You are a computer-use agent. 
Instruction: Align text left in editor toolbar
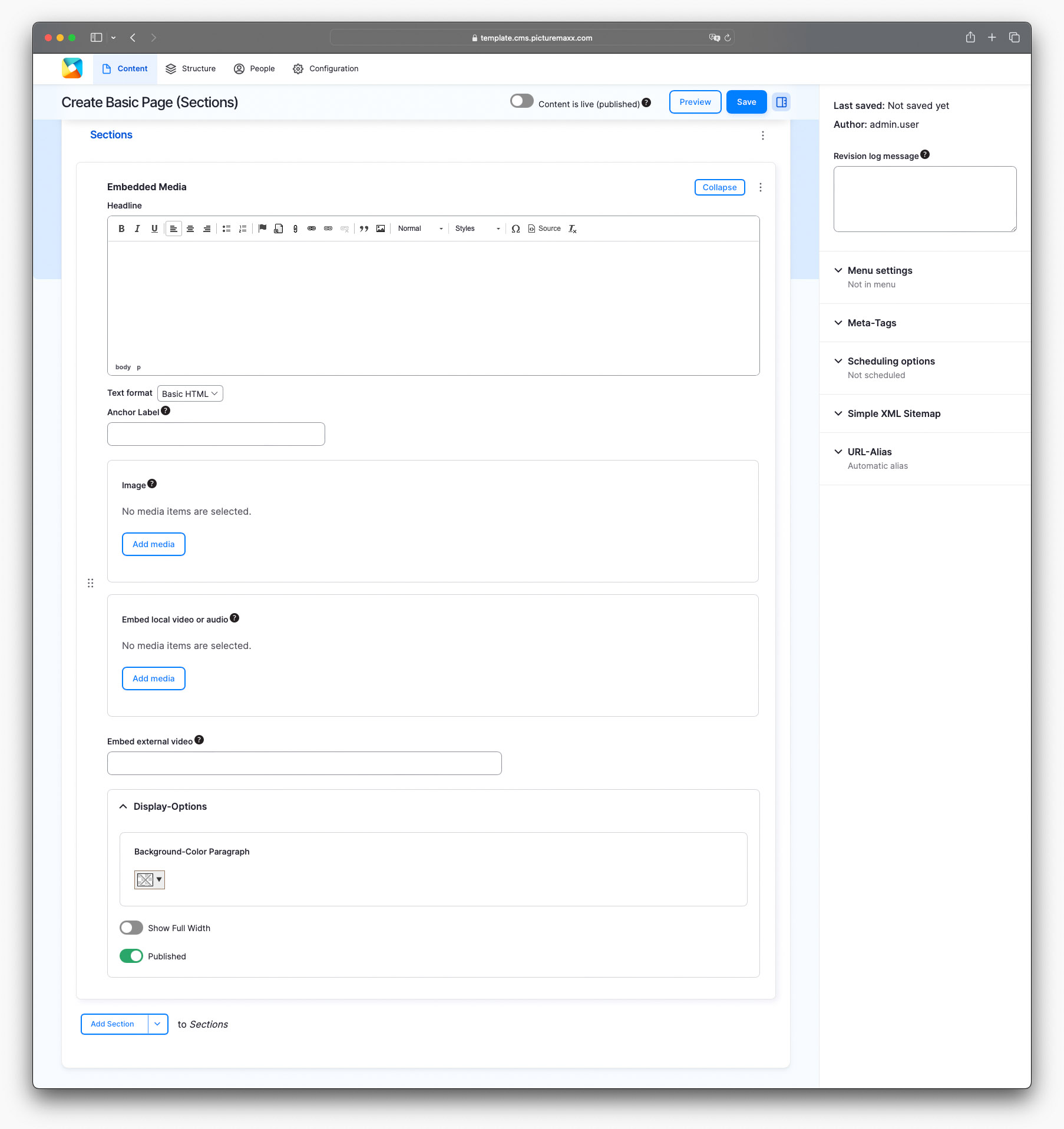pos(173,229)
